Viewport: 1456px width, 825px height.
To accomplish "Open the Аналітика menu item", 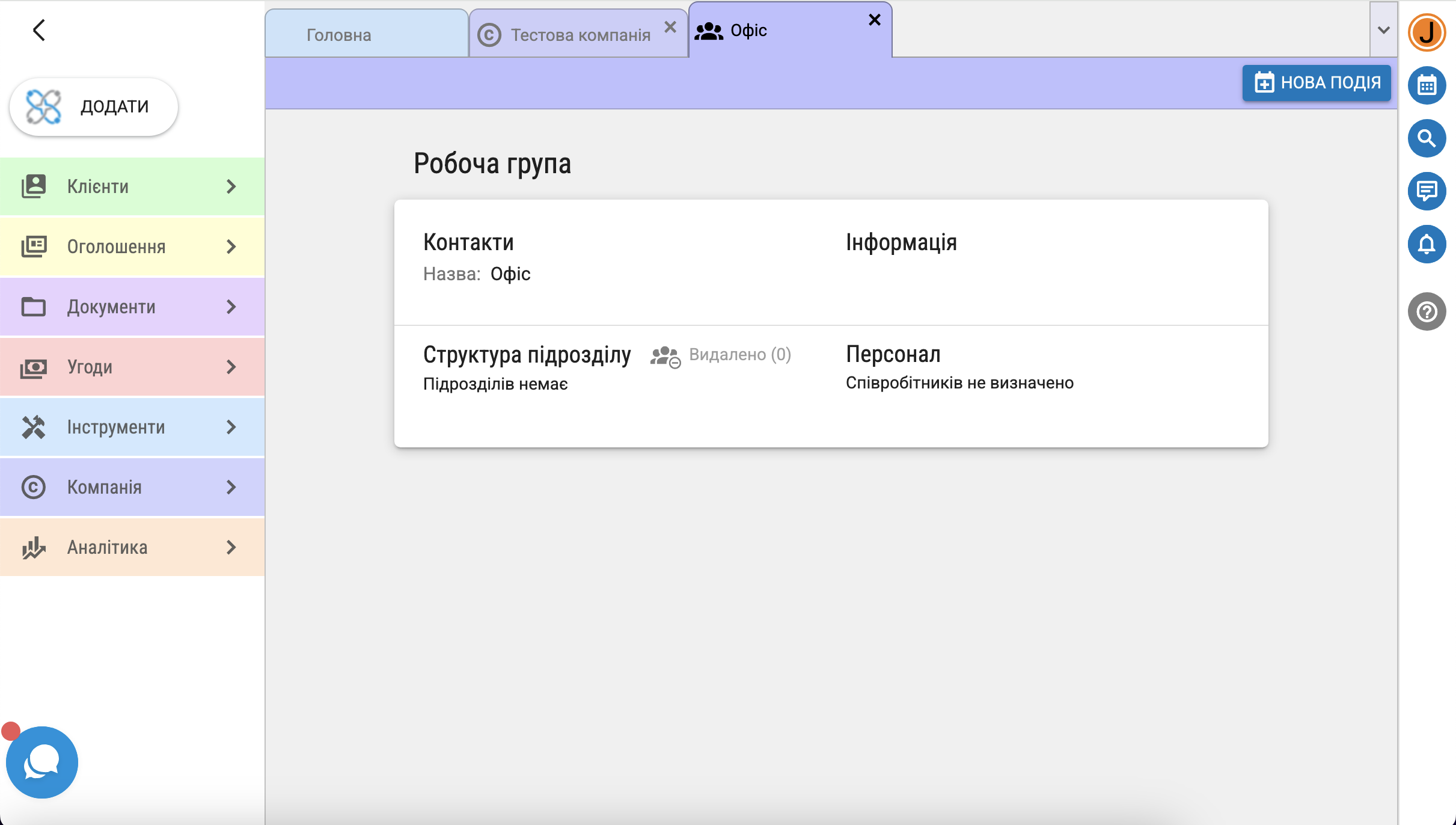I will [132, 547].
